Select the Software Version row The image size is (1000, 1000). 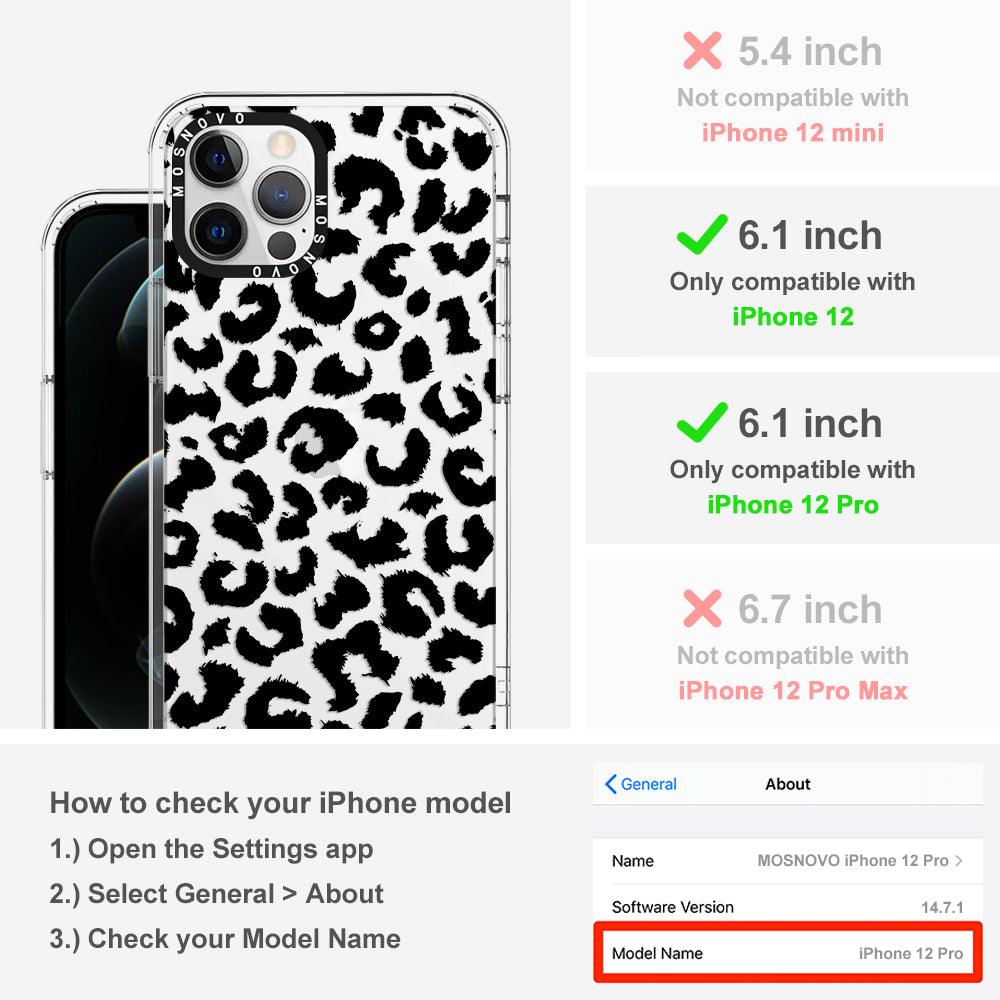787,907
